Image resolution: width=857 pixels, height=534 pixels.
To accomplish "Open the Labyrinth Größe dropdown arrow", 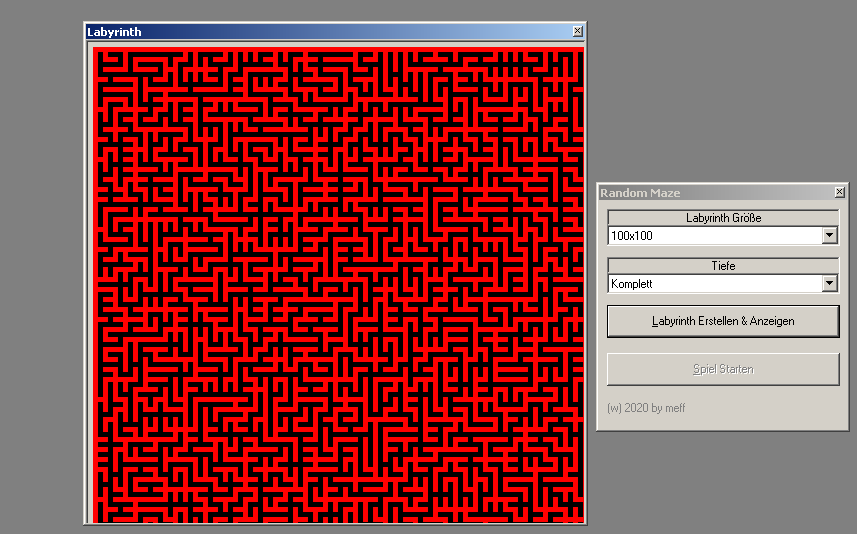I will tap(829, 236).
